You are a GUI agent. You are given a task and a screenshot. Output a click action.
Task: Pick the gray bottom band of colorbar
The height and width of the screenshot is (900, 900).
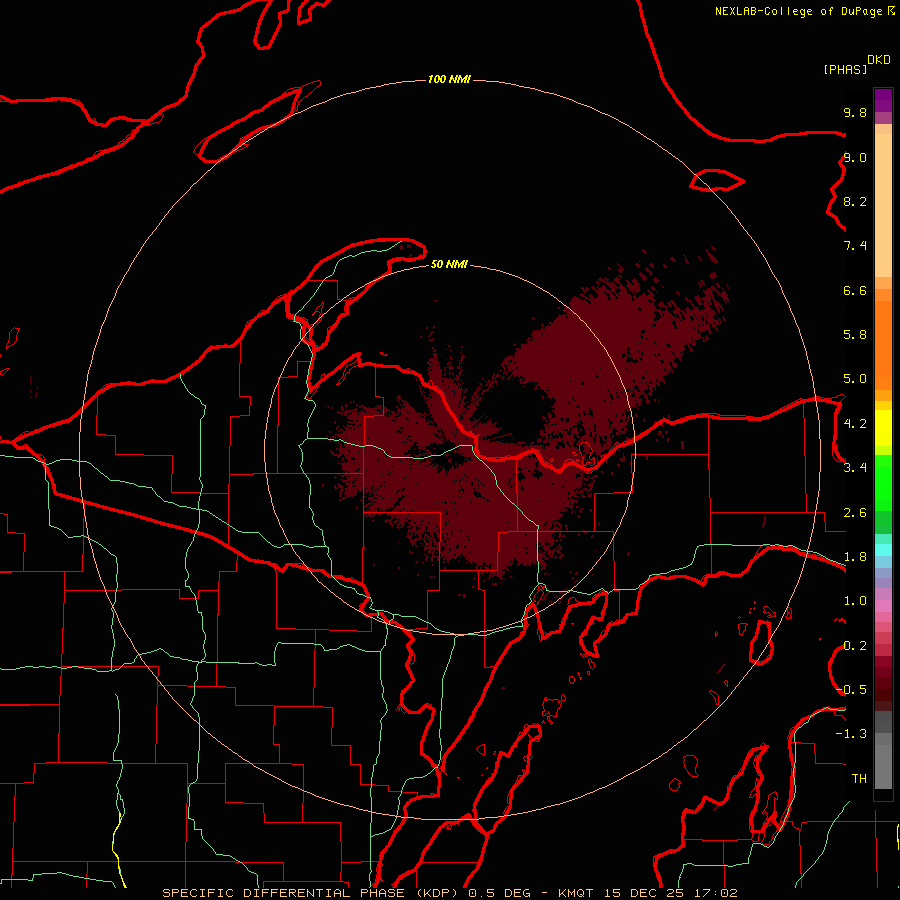pyautogui.click(x=883, y=766)
